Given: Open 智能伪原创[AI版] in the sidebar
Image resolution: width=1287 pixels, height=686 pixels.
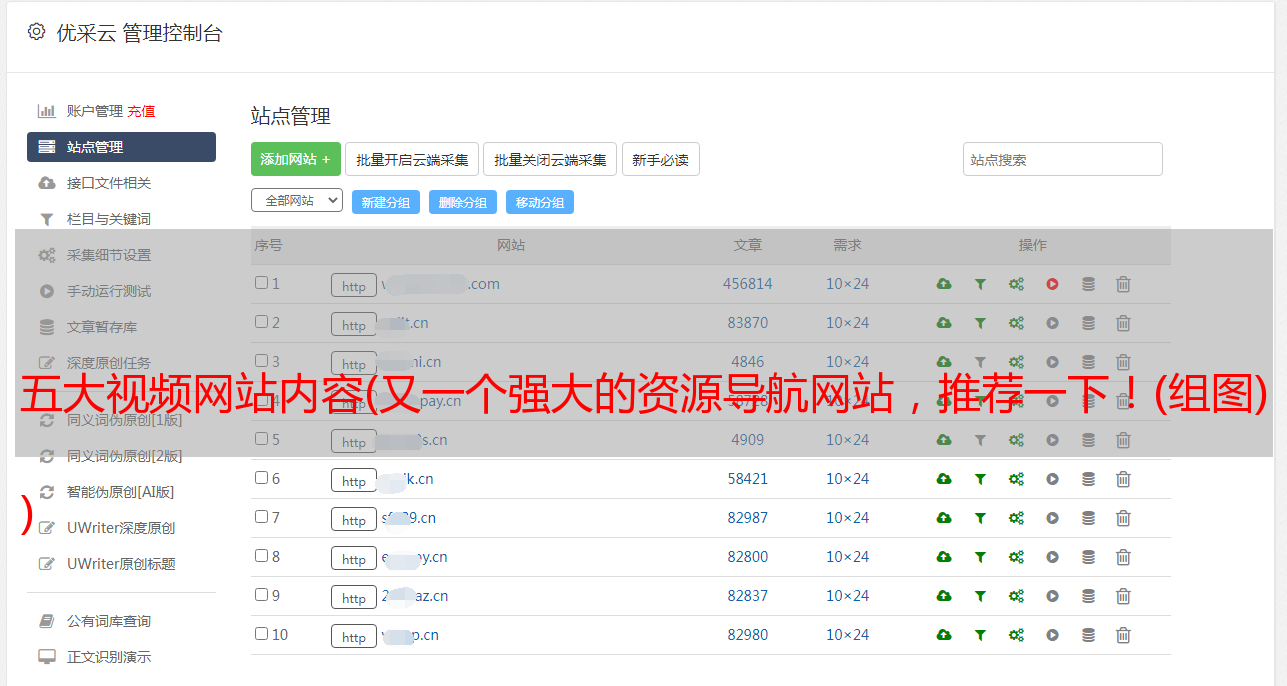Looking at the screenshot, I should tap(121, 492).
